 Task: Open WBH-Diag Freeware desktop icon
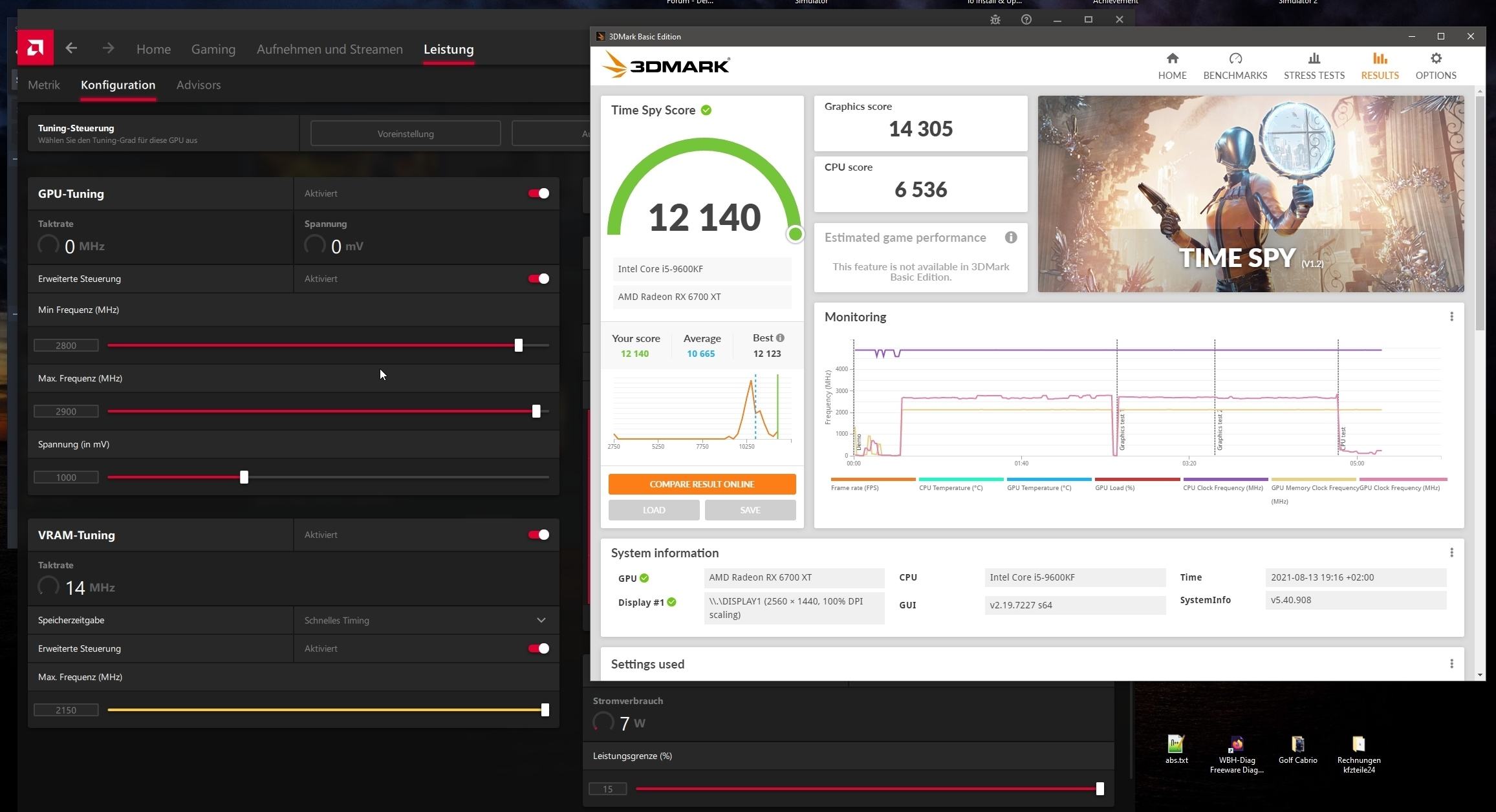coord(1237,743)
